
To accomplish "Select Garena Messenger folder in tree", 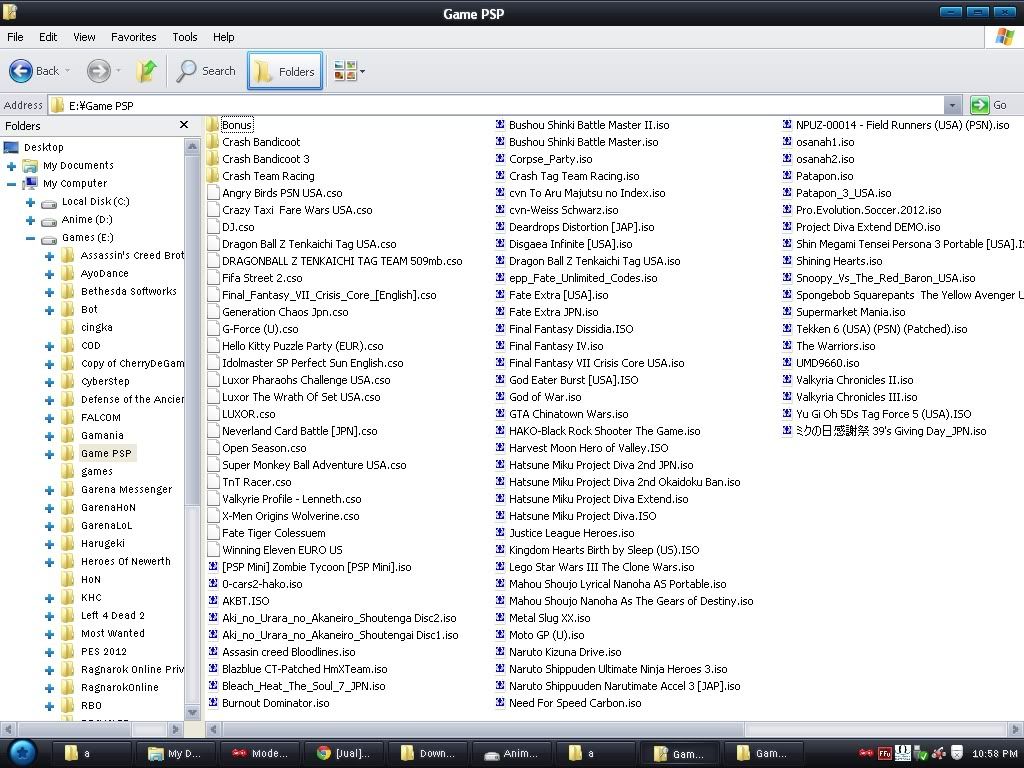I will (127, 489).
